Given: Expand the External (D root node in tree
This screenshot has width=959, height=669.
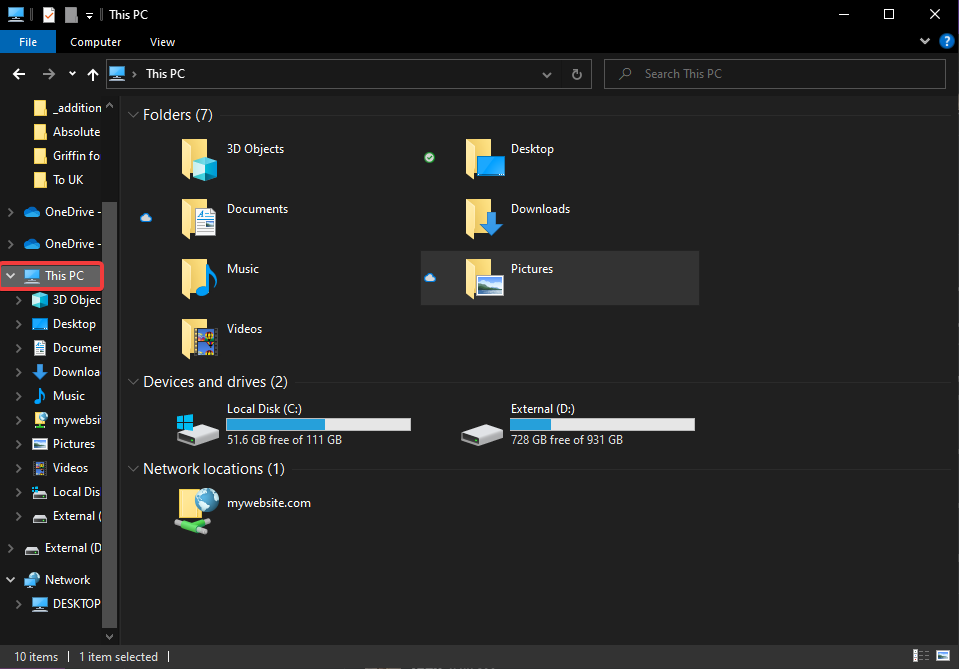Looking at the screenshot, I should point(10,548).
